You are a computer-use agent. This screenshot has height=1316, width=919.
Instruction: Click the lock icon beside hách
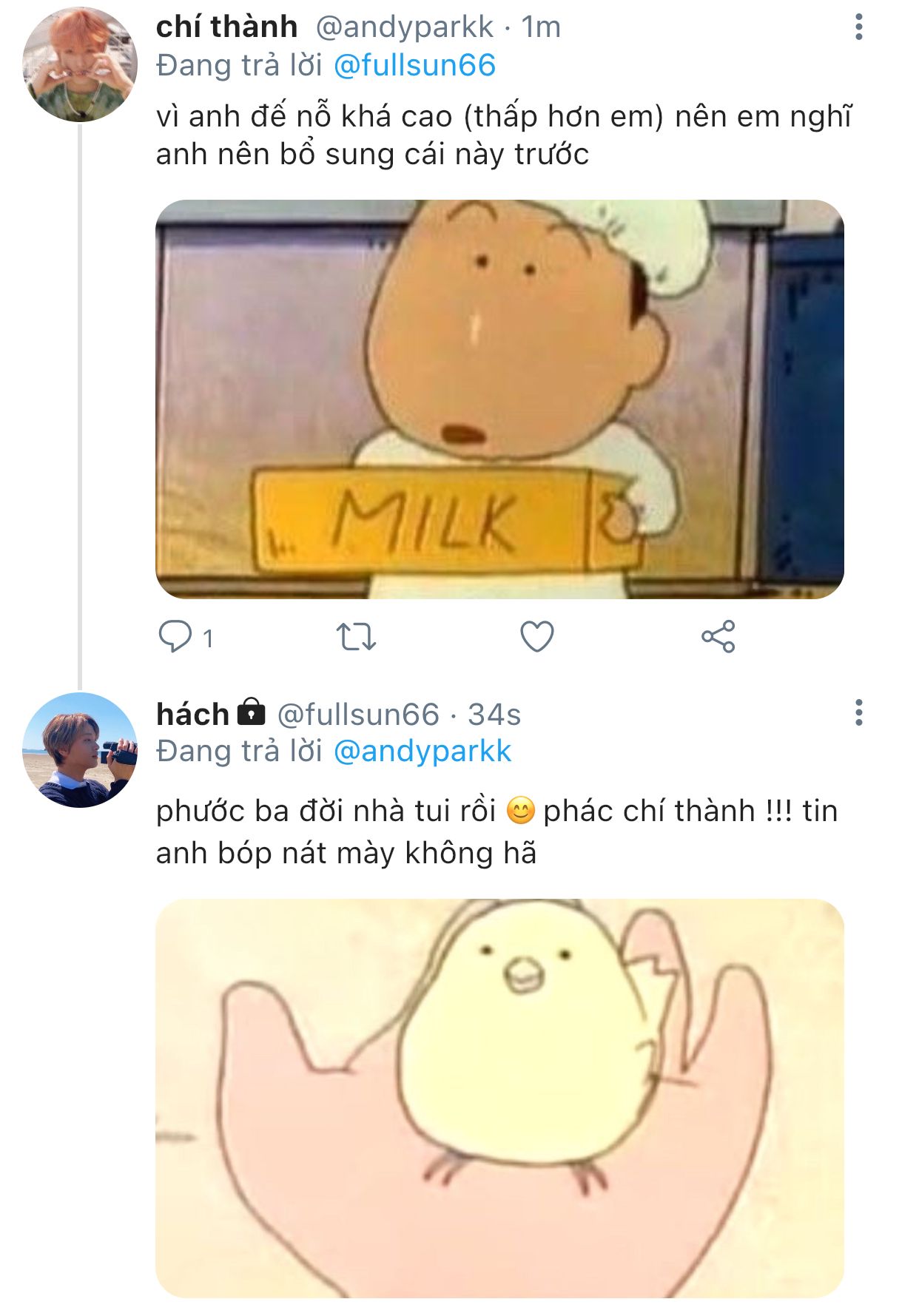[252, 712]
